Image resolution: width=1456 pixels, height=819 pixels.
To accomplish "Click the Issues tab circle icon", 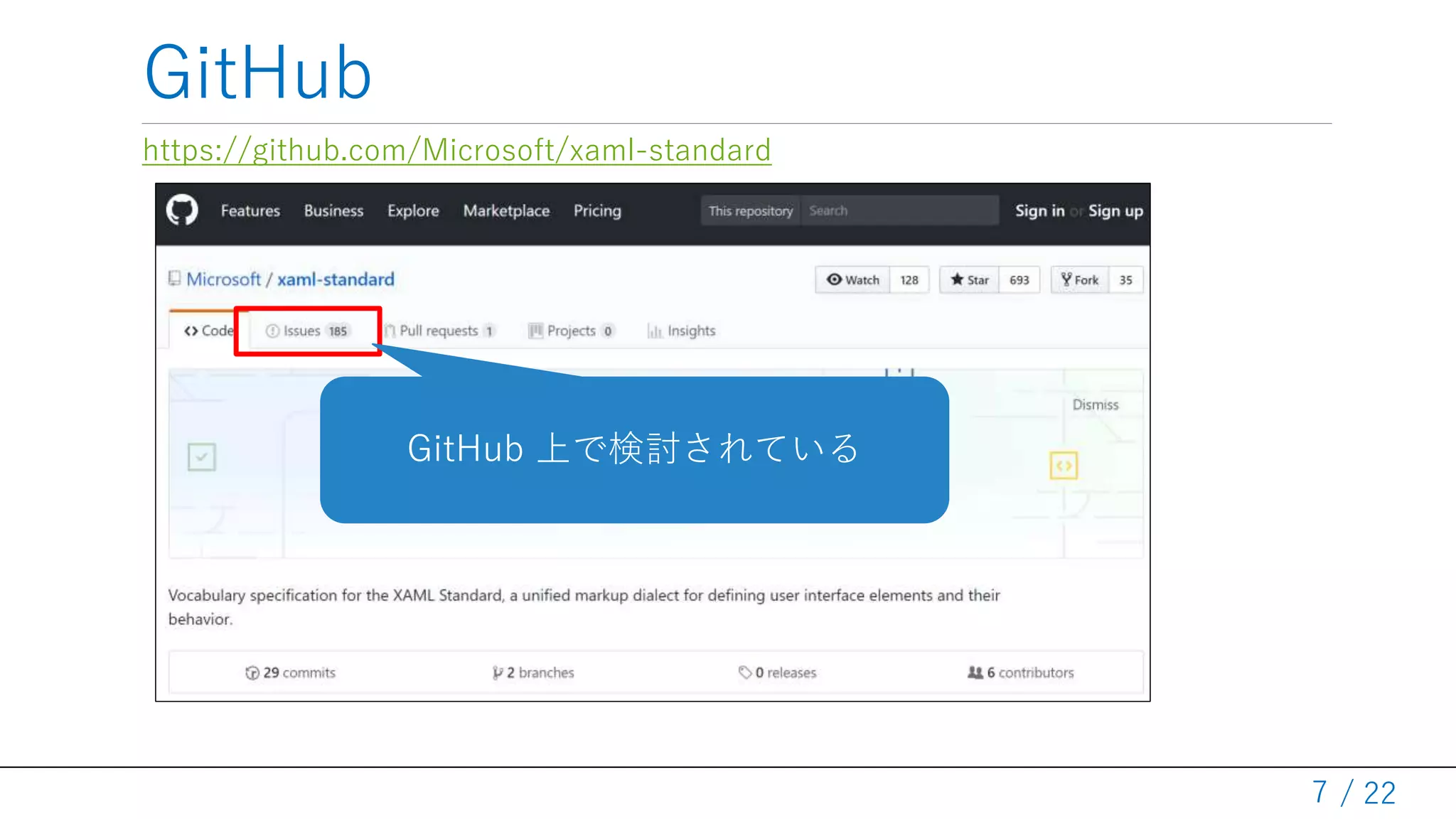I will click(272, 331).
